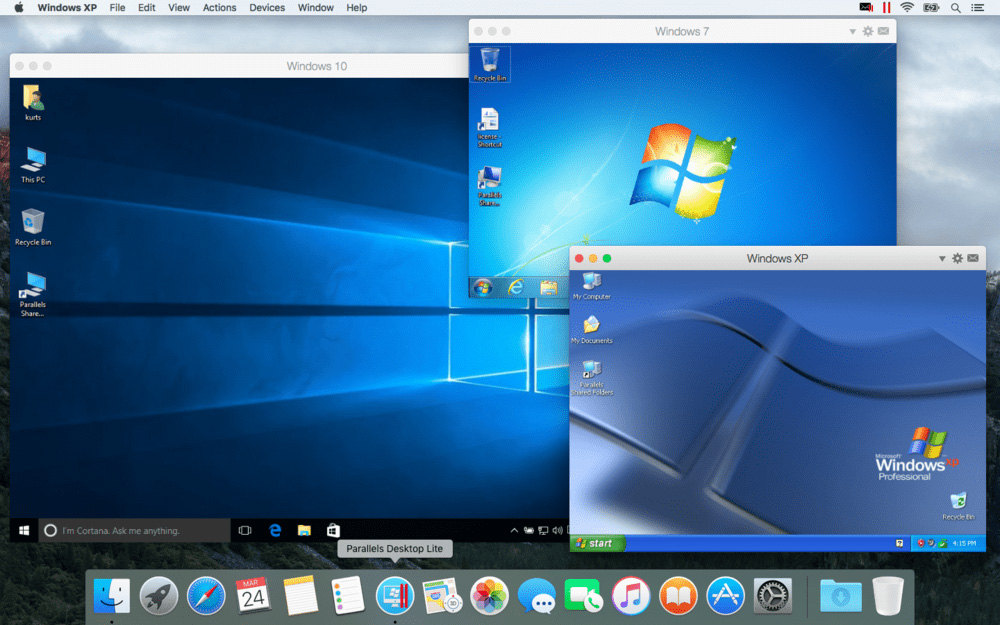The image size is (1000, 625).
Task: Launch Safari from the Dock
Action: coord(206,596)
